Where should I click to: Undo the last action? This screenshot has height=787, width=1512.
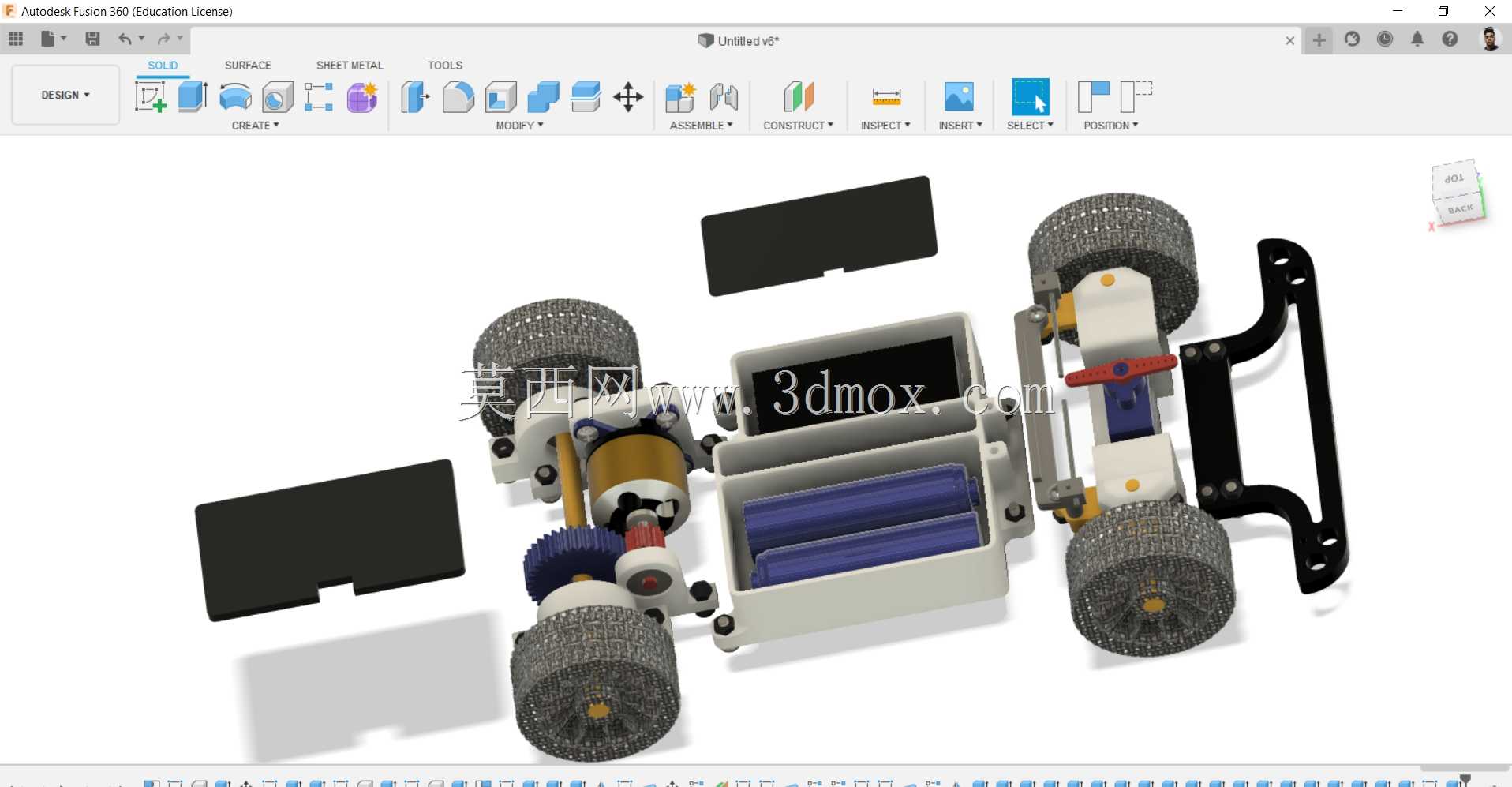click(125, 39)
